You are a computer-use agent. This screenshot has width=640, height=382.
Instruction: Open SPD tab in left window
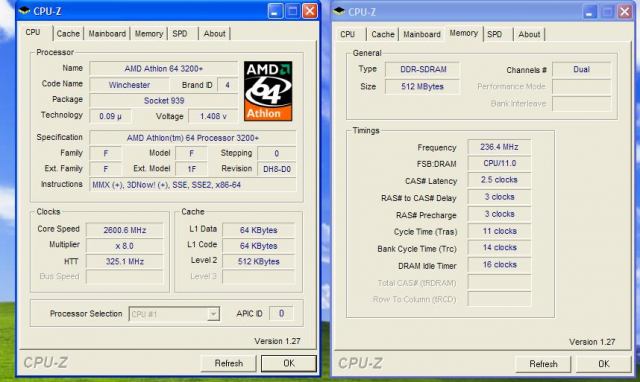pyautogui.click(x=180, y=33)
